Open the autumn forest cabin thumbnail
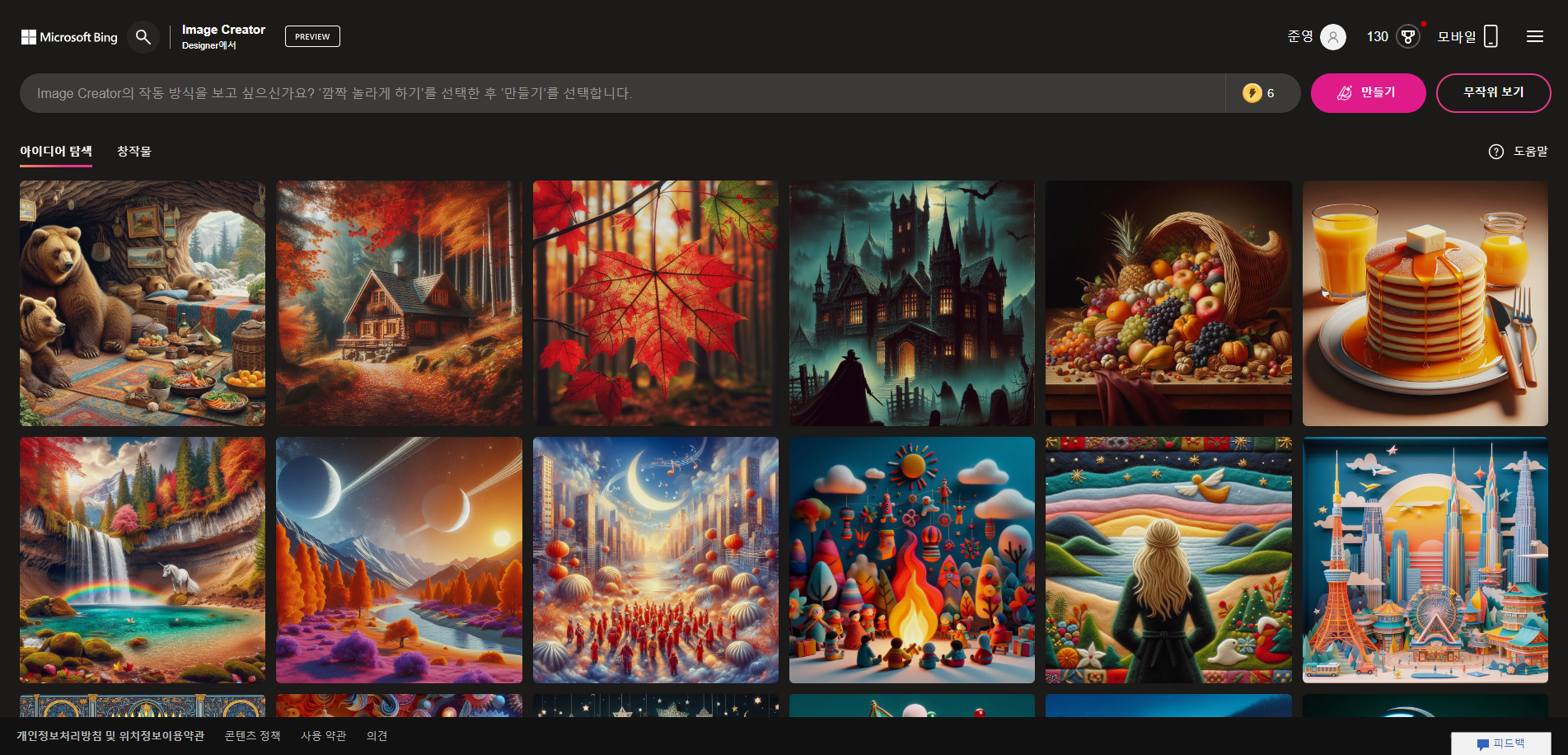1568x755 pixels. tap(399, 303)
